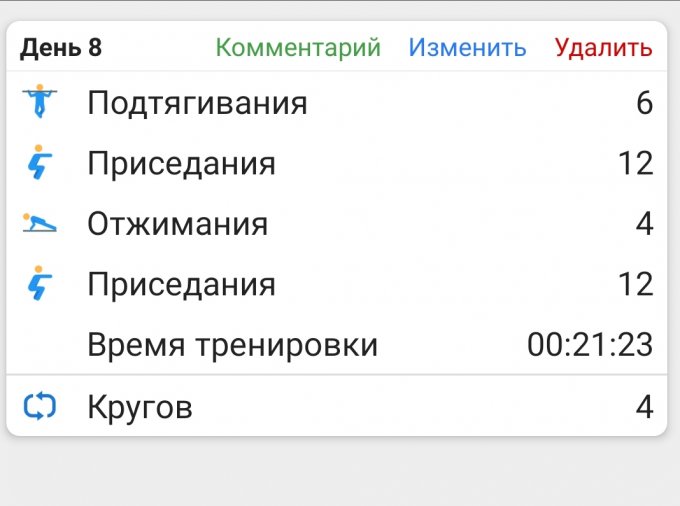This screenshot has width=680, height=506.
Task: Select the День 8 header title
Action: [61, 47]
